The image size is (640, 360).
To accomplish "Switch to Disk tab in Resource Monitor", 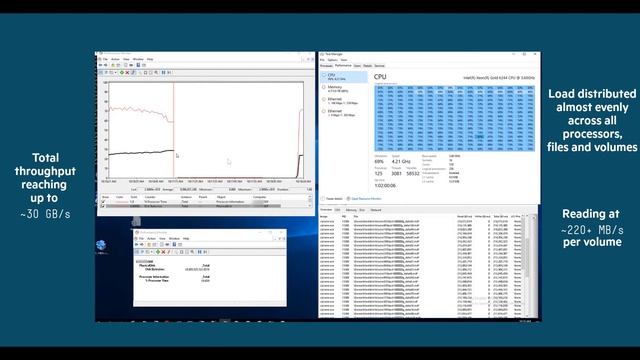I will point(362,210).
